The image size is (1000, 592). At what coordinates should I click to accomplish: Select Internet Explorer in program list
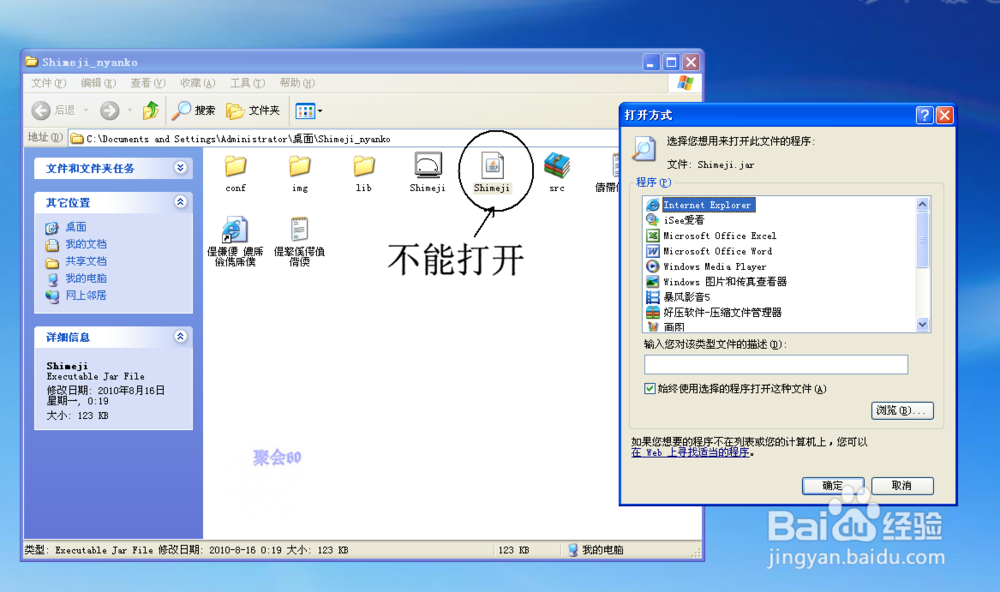[708, 205]
